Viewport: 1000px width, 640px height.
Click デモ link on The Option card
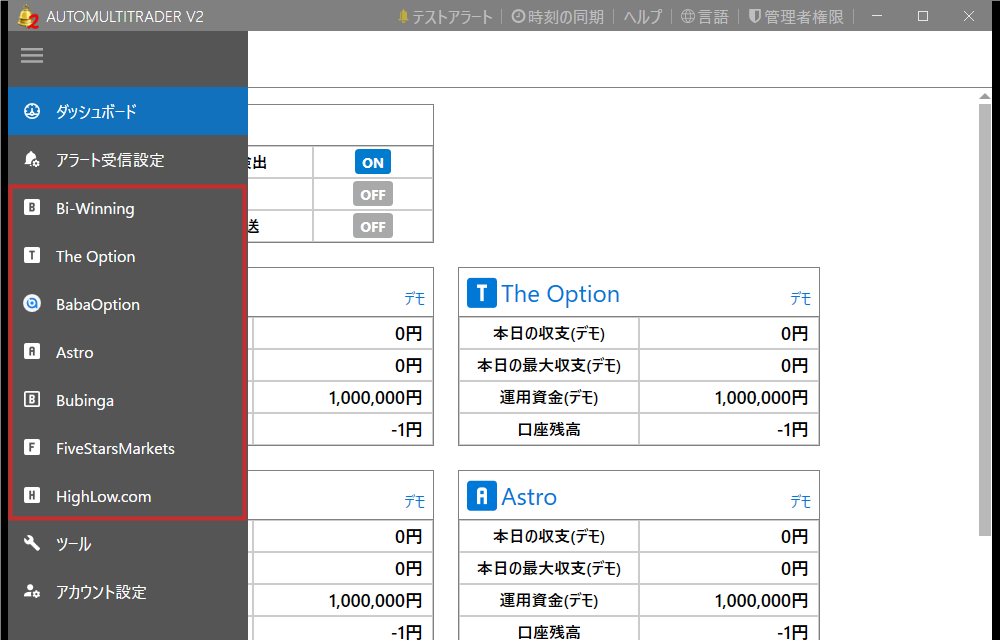pyautogui.click(x=800, y=298)
